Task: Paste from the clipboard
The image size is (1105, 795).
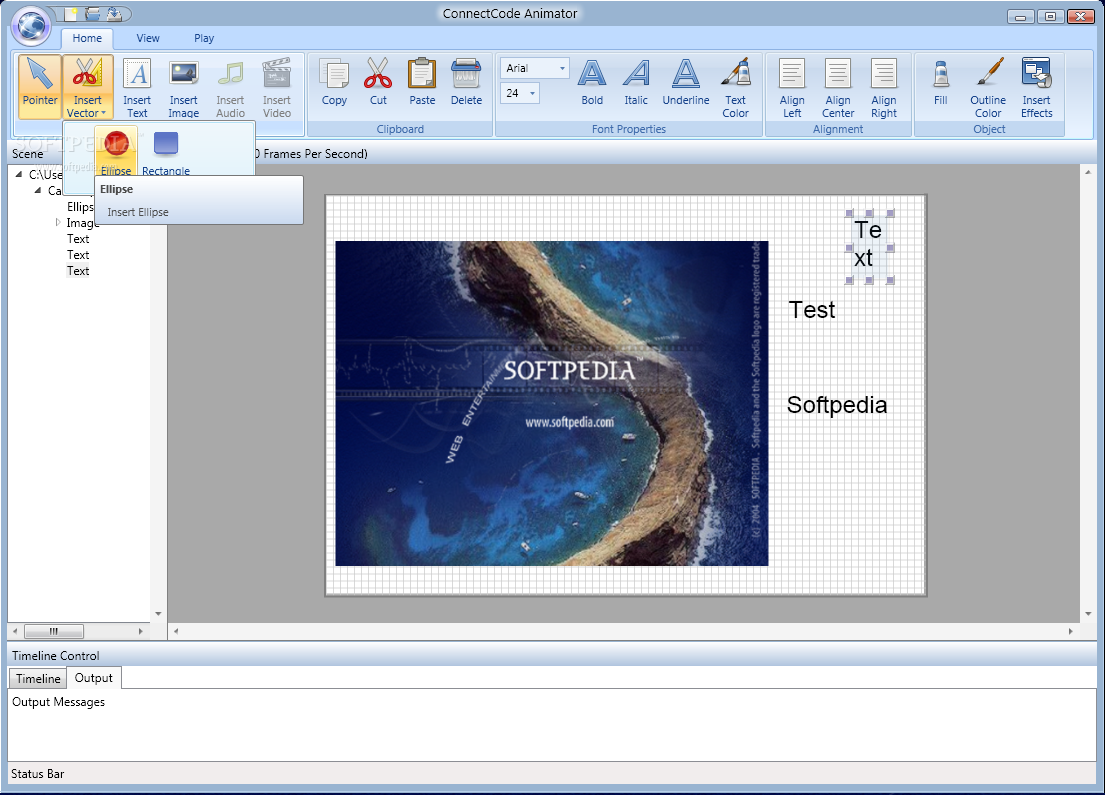Action: click(422, 82)
